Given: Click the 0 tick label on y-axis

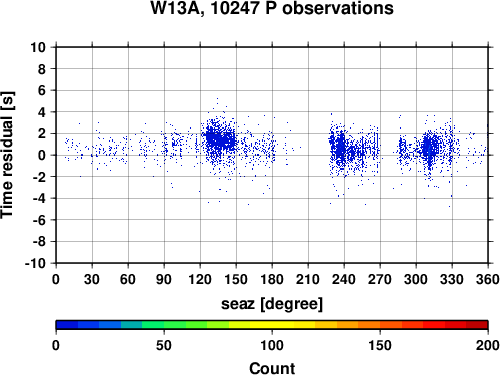Looking at the screenshot, I should point(42,155).
